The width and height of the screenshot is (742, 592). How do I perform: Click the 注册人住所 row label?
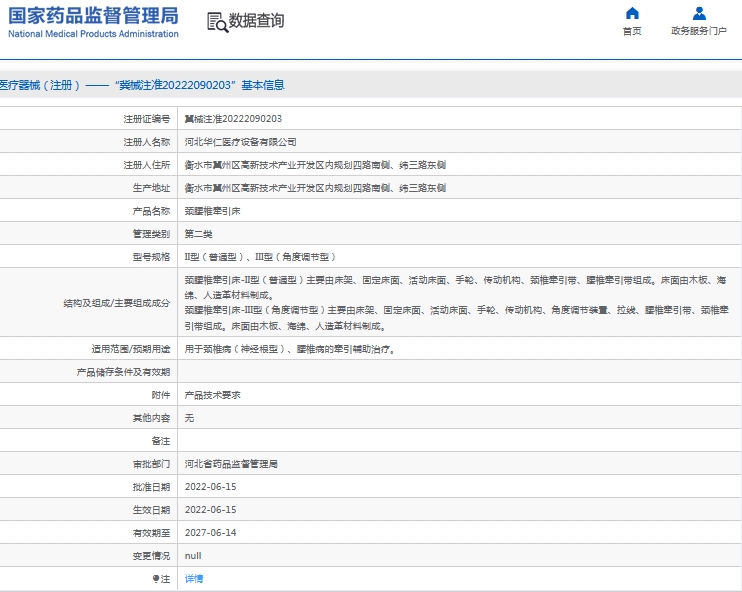147,165
